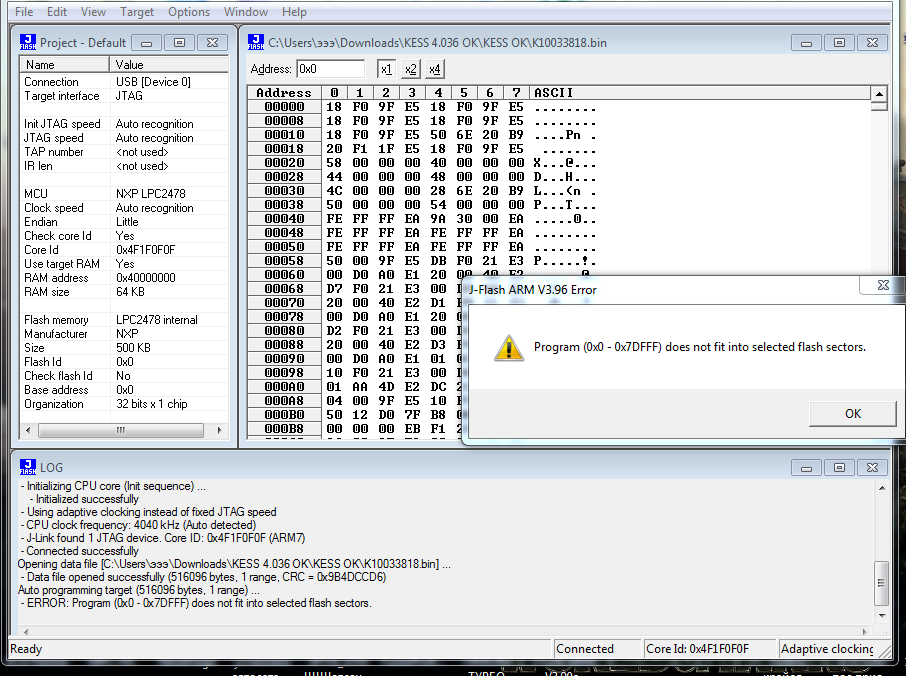Click the ERROR line in the LOG
This screenshot has height=676, width=906.
click(x=196, y=603)
